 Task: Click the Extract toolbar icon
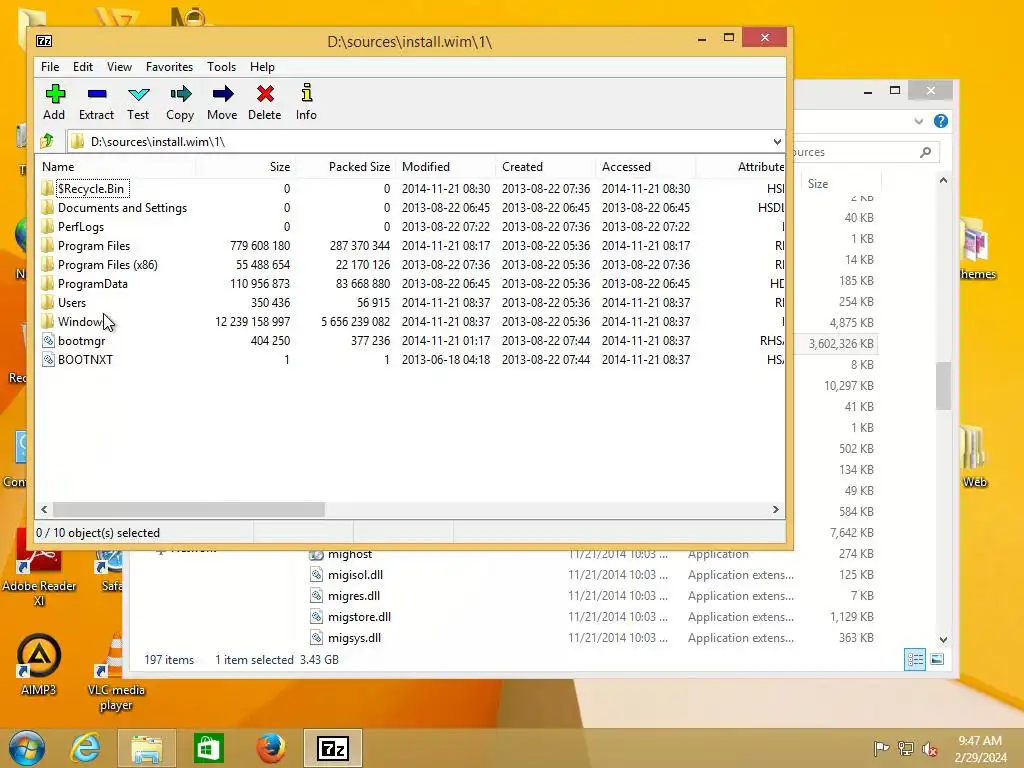97,94
